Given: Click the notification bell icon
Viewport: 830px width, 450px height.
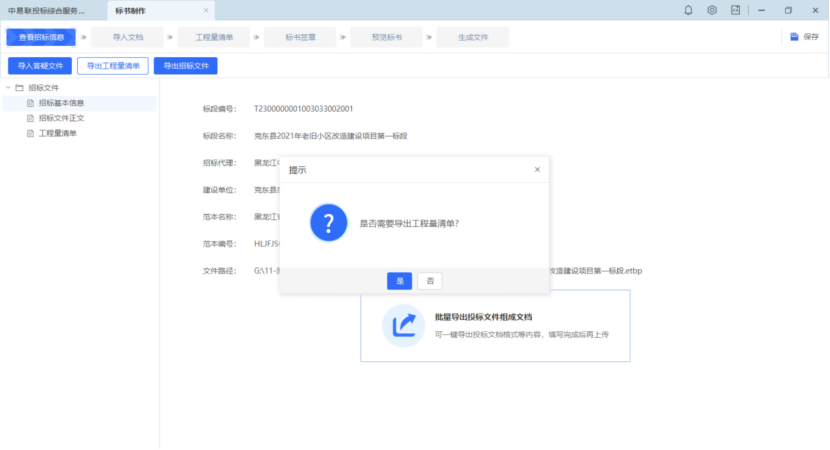Looking at the screenshot, I should (688, 10).
